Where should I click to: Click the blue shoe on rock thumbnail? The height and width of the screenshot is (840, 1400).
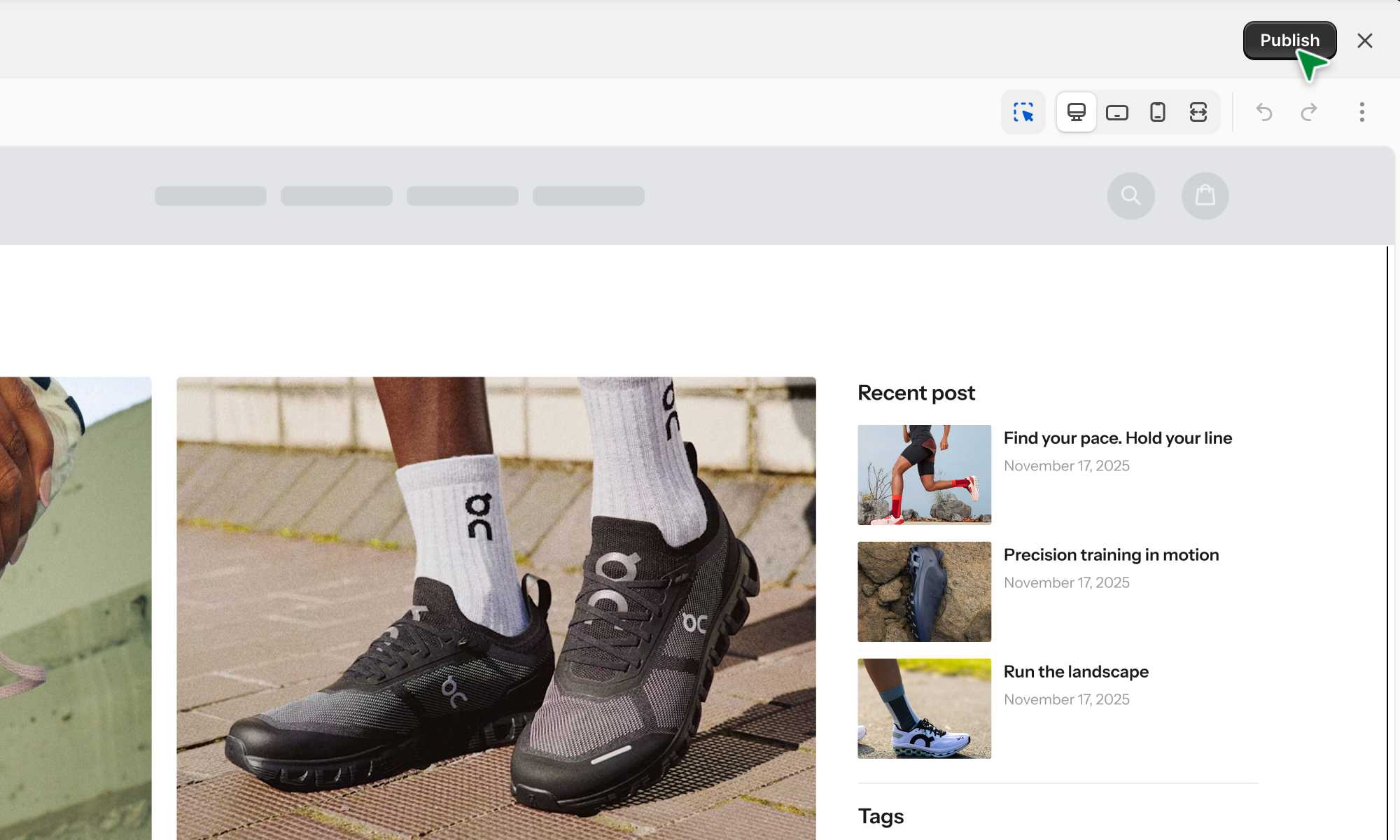tap(924, 591)
